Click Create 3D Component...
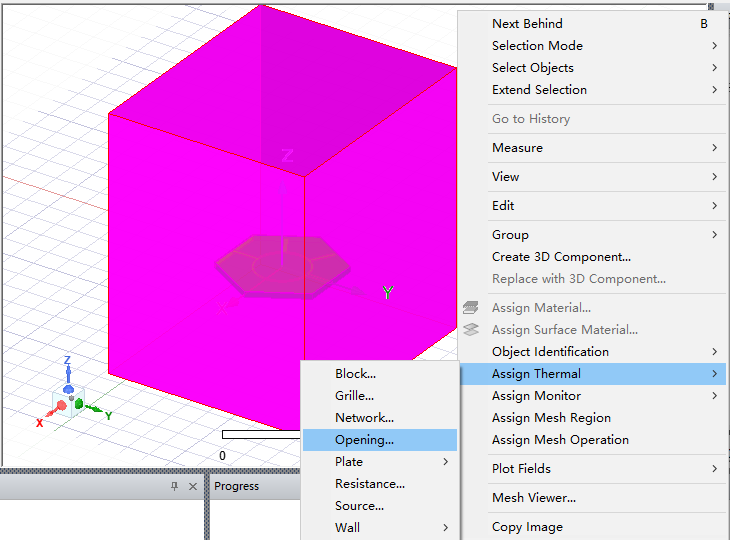 coord(561,257)
